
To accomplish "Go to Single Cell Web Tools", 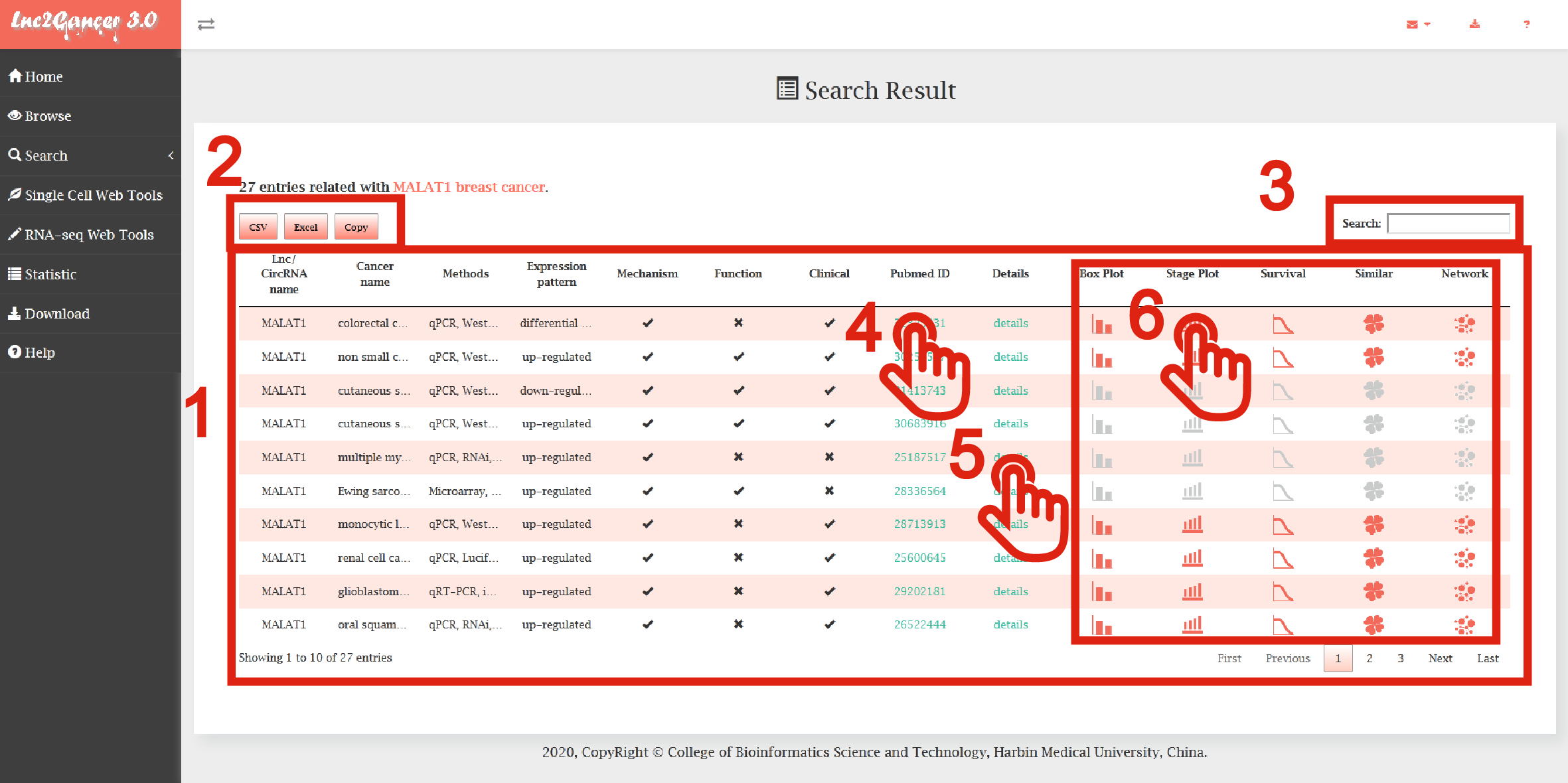I will (93, 195).
